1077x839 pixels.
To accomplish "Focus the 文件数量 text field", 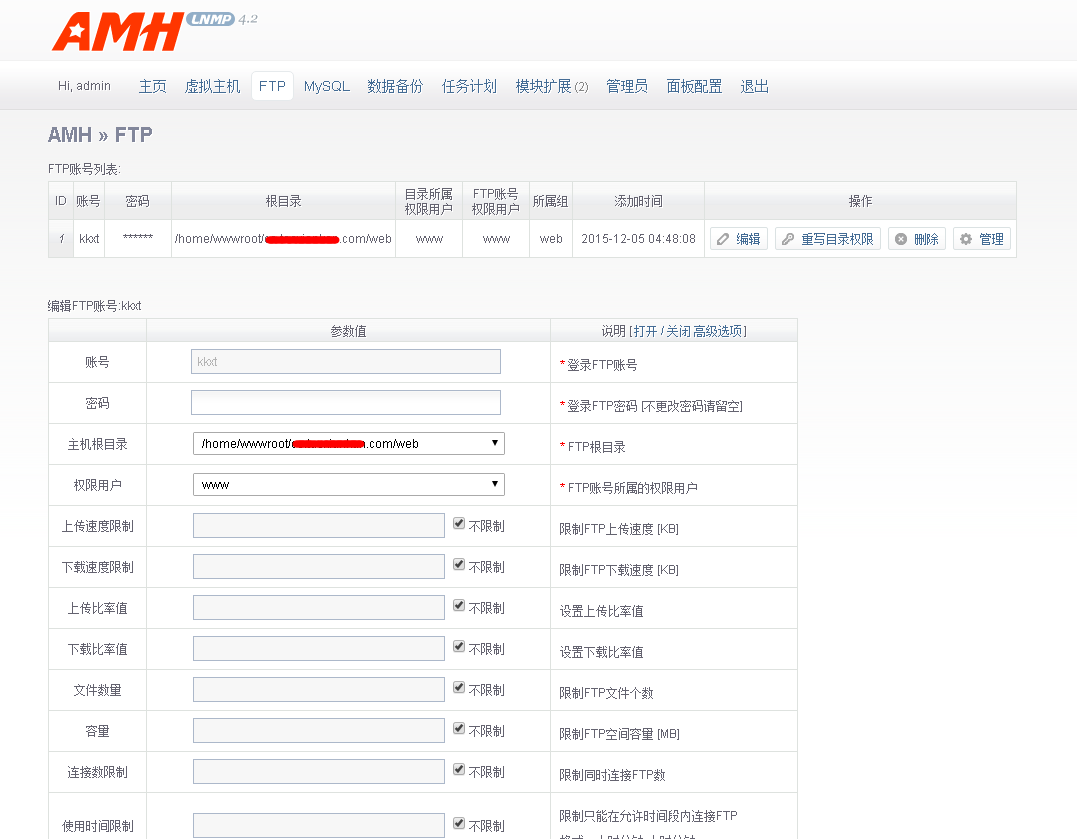I will point(318,689).
